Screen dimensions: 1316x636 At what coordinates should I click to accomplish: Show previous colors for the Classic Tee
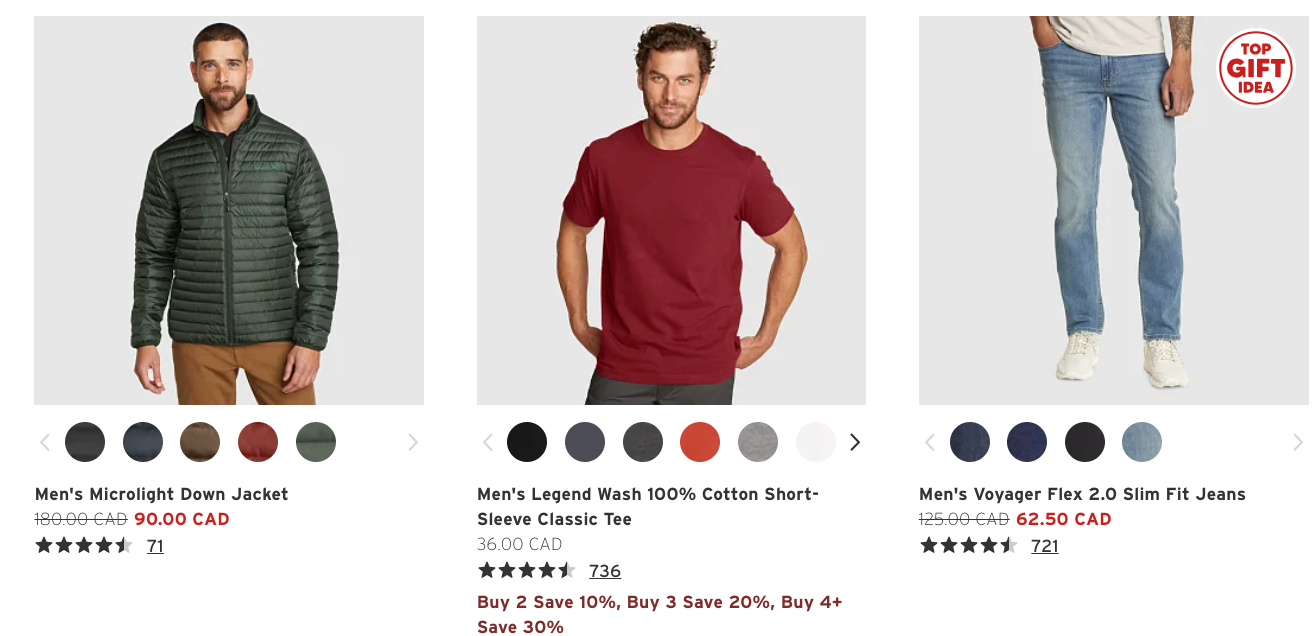point(488,442)
